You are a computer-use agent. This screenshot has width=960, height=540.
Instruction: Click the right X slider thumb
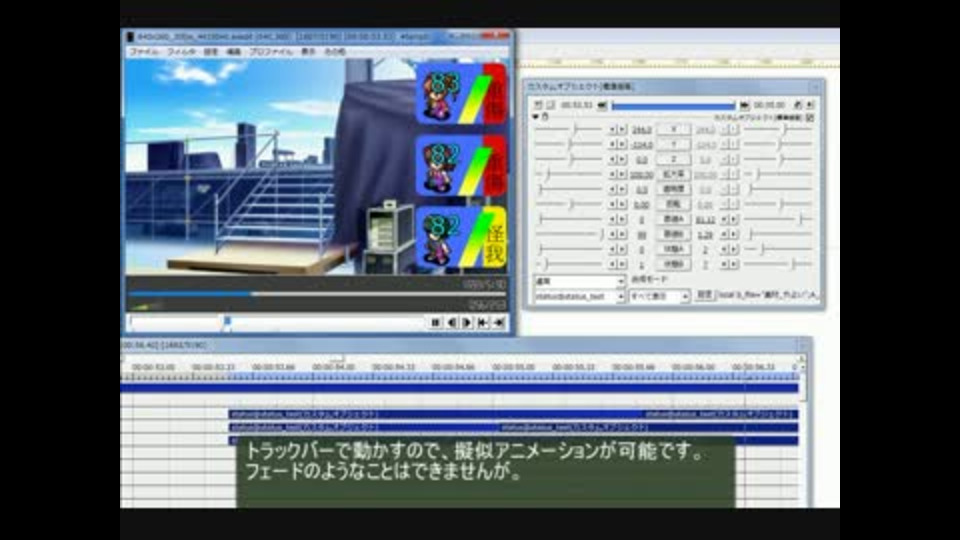784,129
